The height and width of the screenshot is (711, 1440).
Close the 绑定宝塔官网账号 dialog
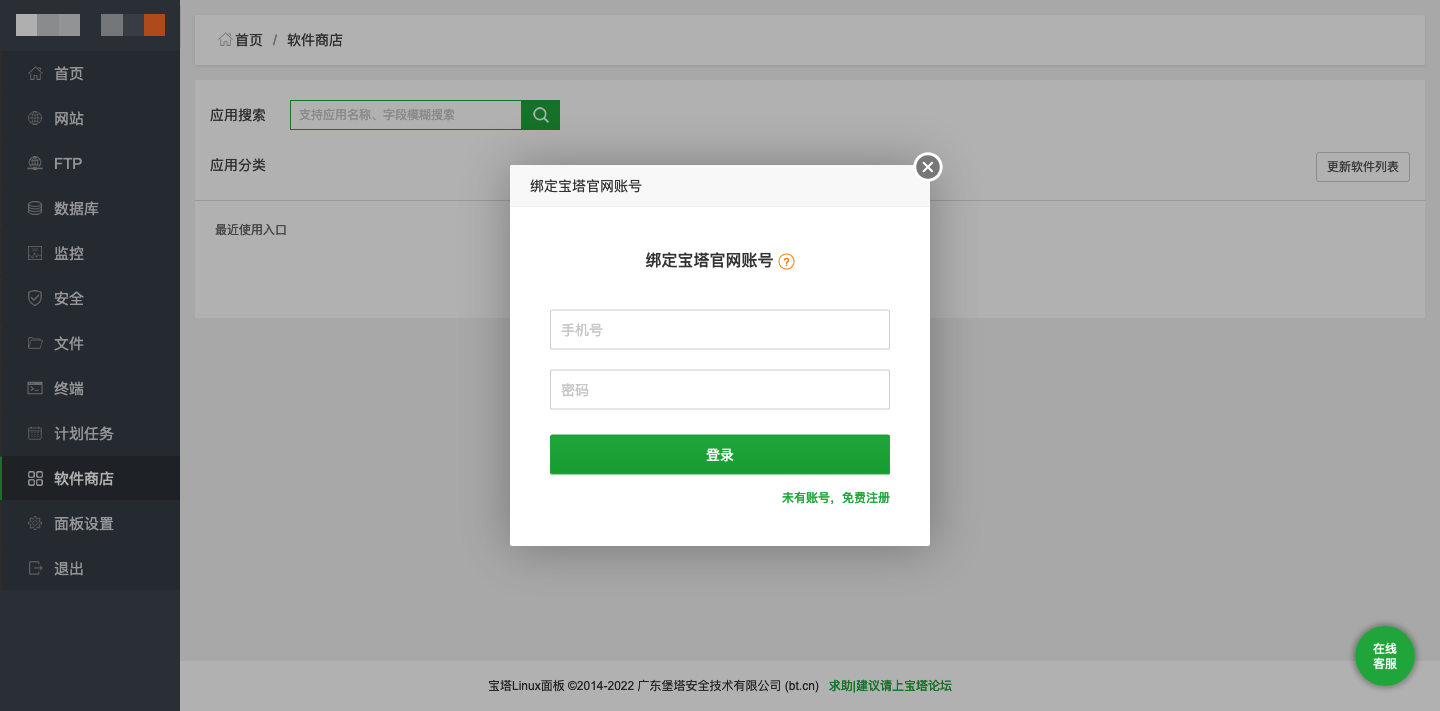tap(928, 167)
